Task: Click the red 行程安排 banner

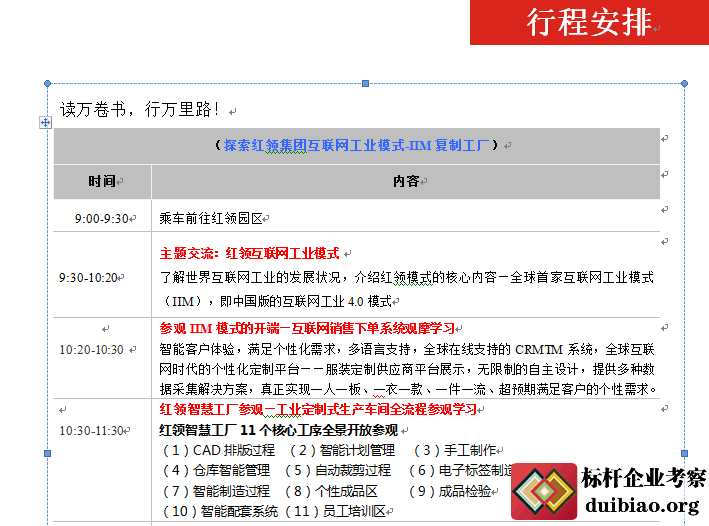Action: (589, 22)
